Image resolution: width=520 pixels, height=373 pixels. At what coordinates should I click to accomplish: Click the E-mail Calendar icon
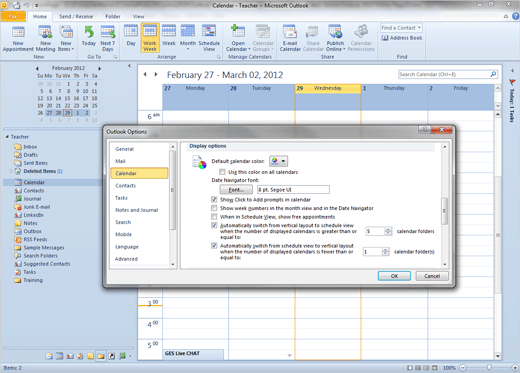click(x=290, y=39)
